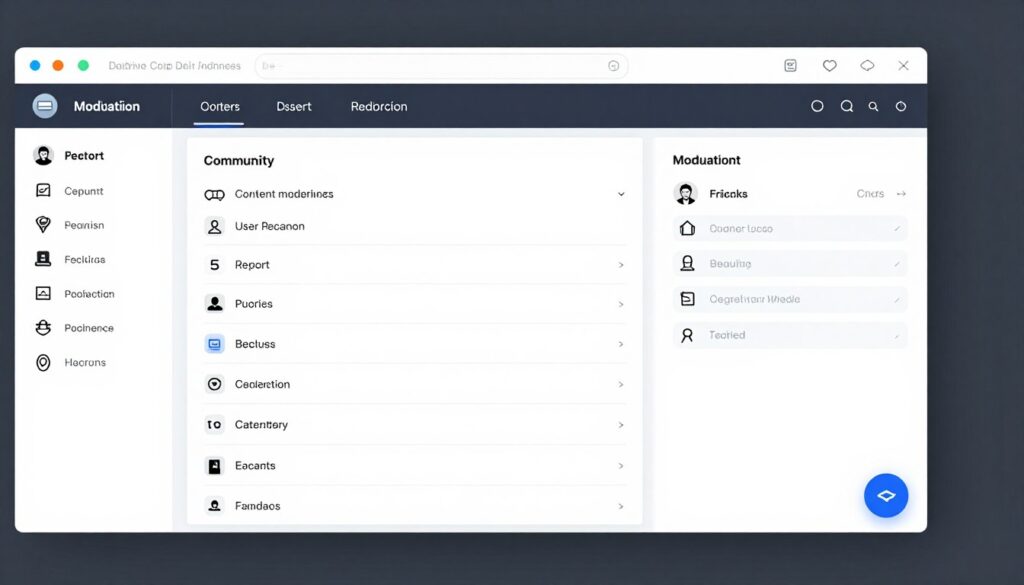Select the Report text label
The width and height of the screenshot is (1024, 585).
[252, 264]
